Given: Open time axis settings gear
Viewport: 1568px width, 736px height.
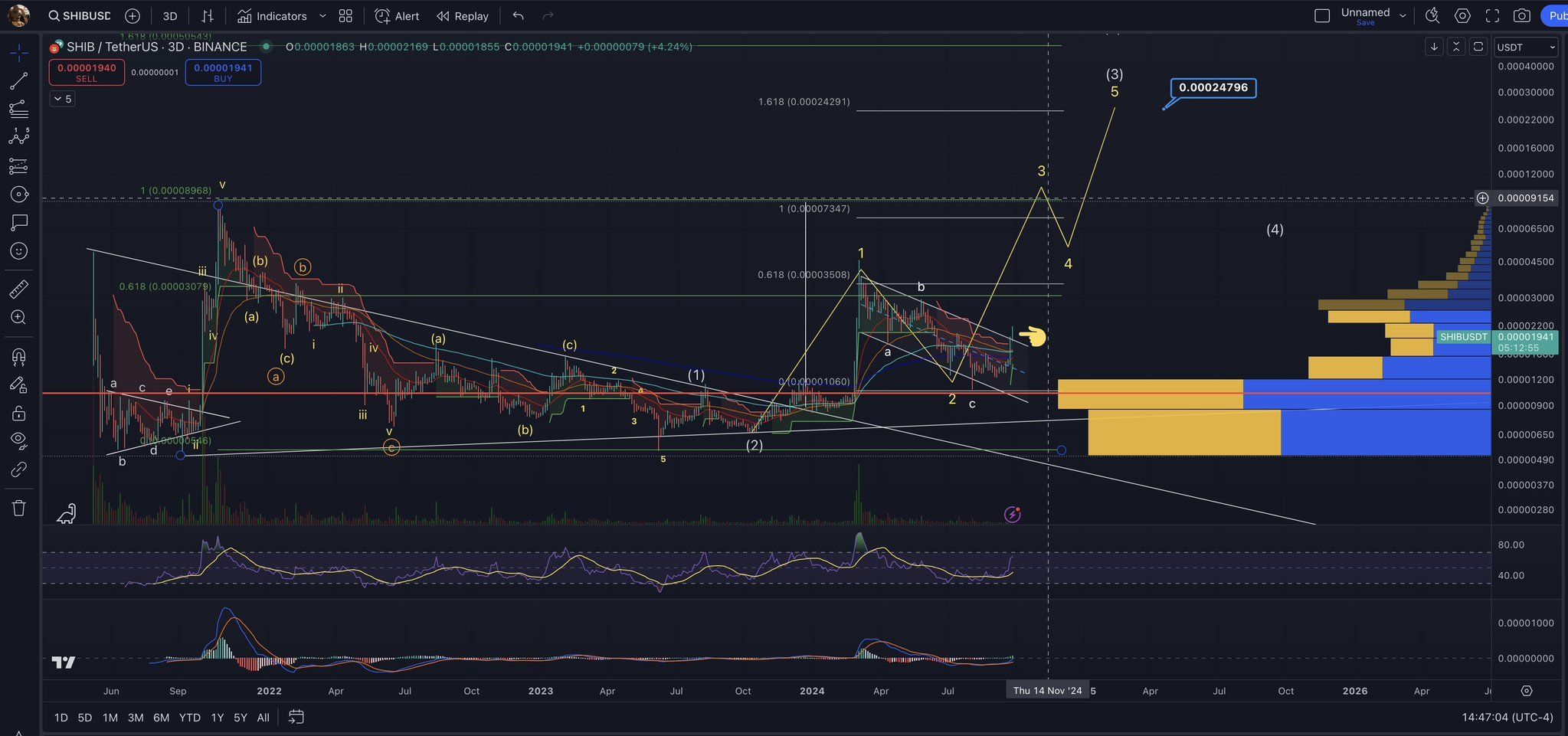Looking at the screenshot, I should (1527, 691).
